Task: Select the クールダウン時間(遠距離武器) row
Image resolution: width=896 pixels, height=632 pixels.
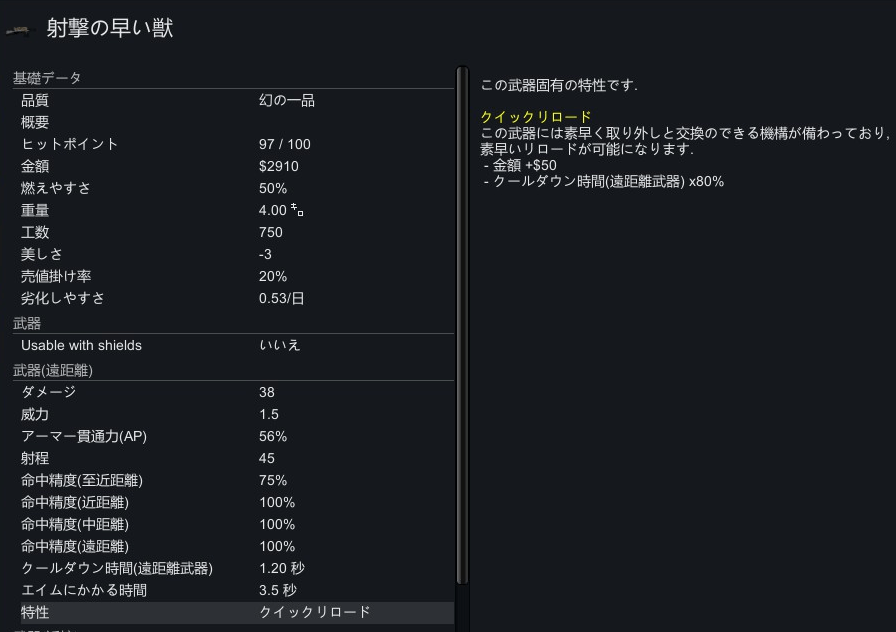Action: click(237, 569)
